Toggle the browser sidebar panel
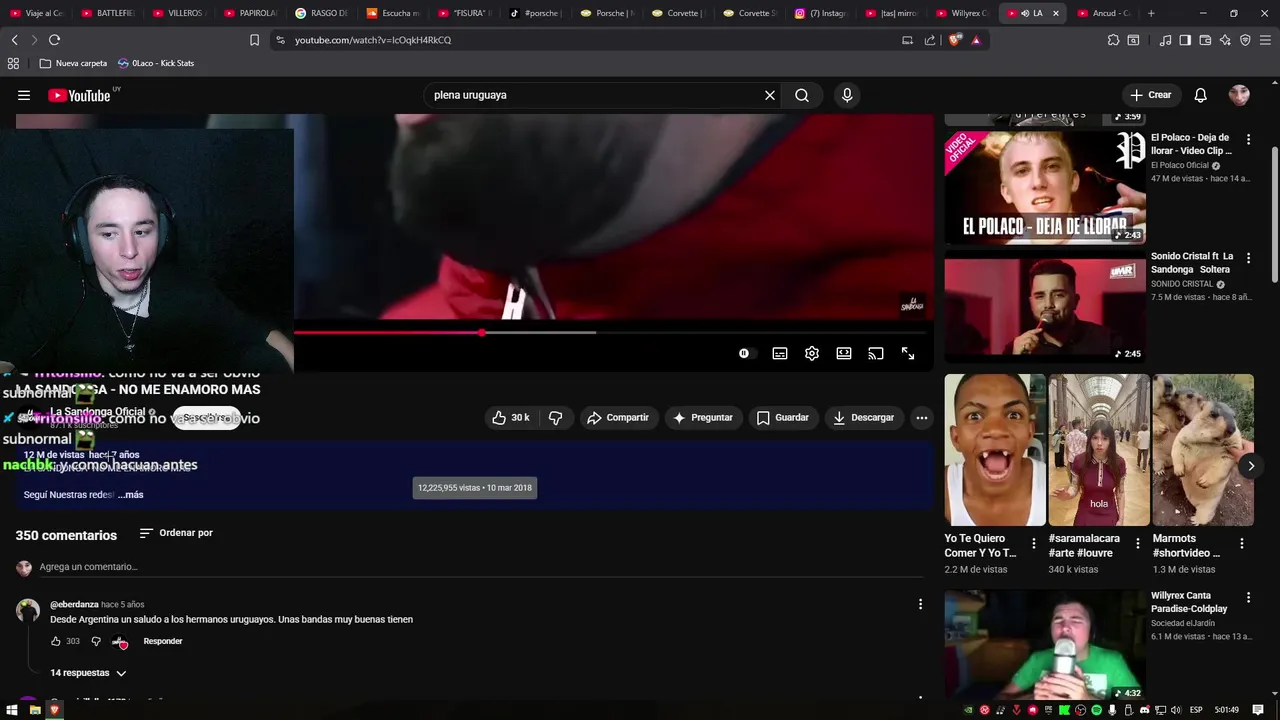 tap(1185, 40)
